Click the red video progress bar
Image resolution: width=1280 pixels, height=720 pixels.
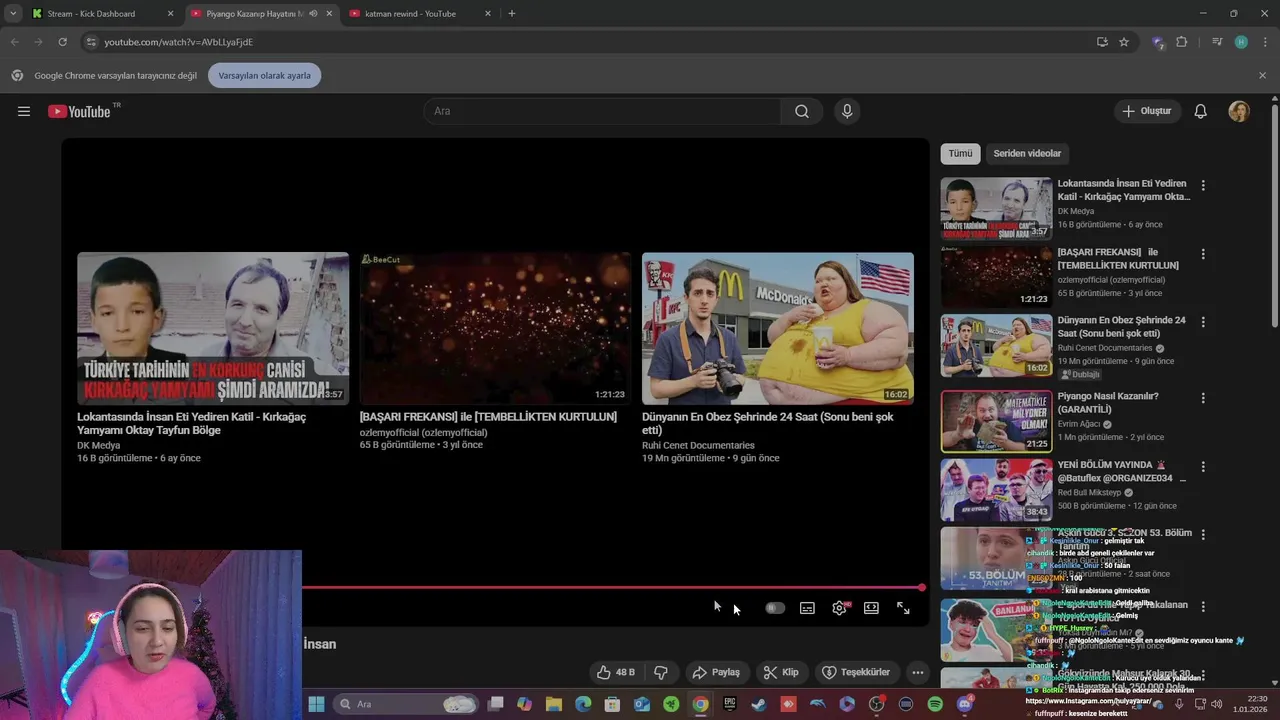612,588
